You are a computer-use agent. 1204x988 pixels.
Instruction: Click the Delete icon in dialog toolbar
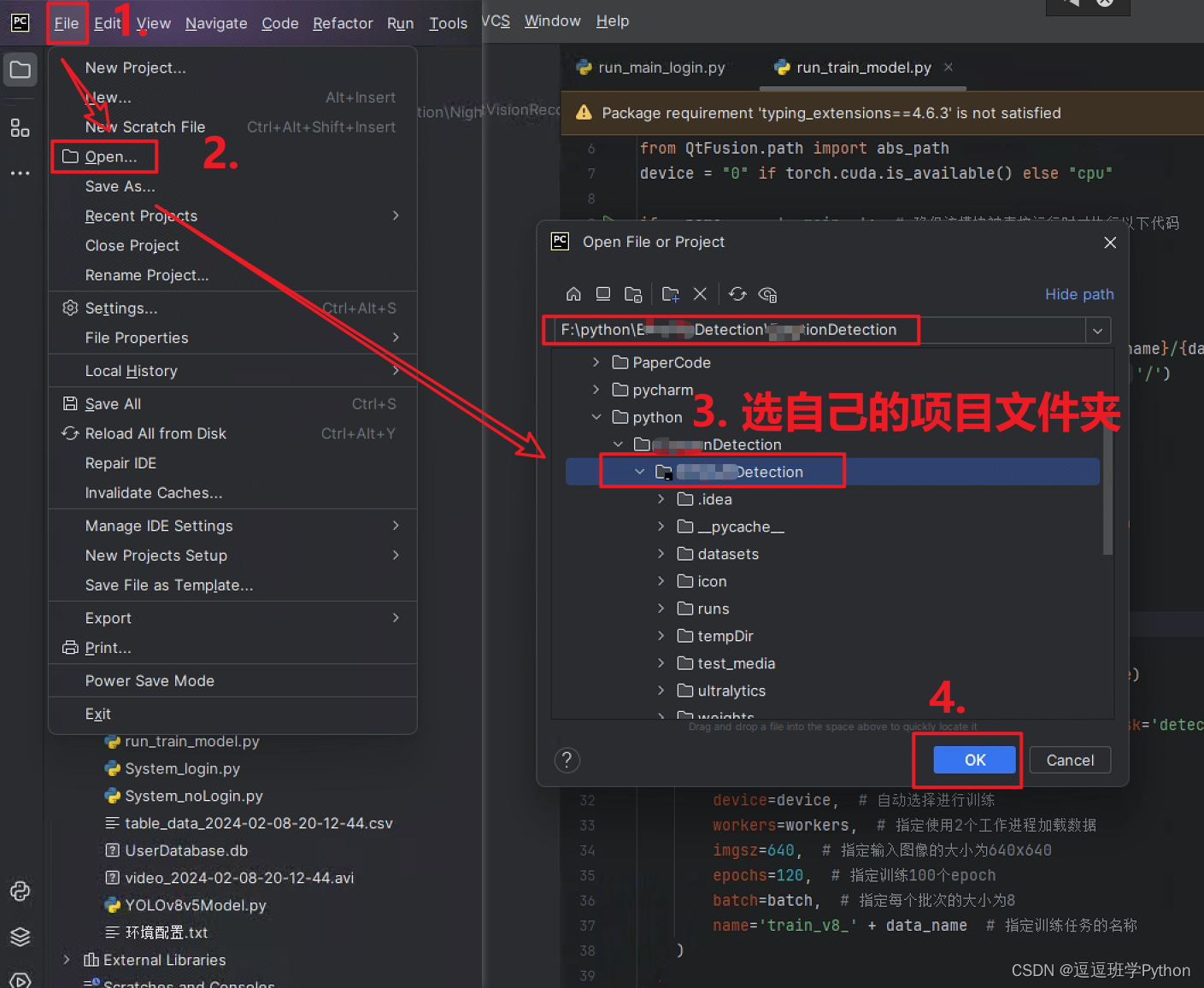click(700, 294)
